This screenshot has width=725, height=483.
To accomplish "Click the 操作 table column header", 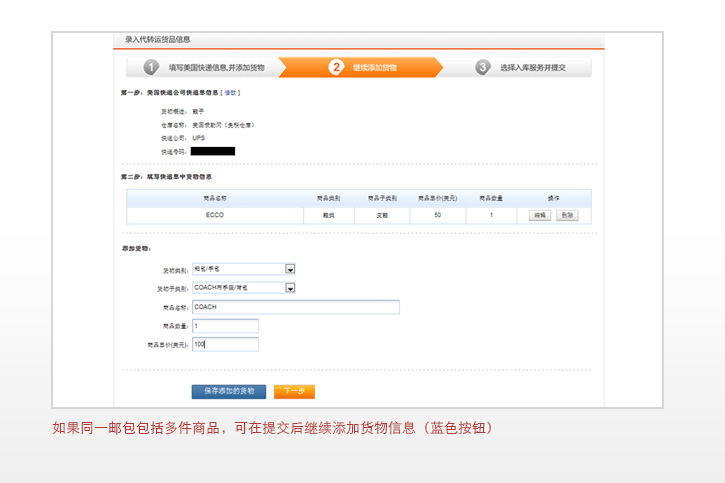I will coord(553,198).
